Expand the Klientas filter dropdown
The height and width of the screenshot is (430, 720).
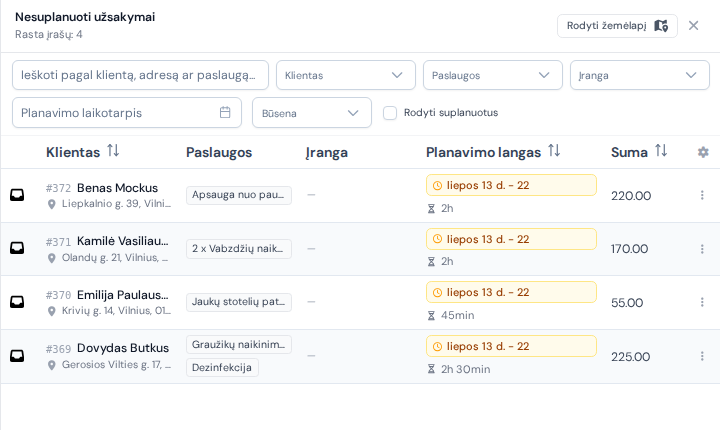click(x=346, y=75)
